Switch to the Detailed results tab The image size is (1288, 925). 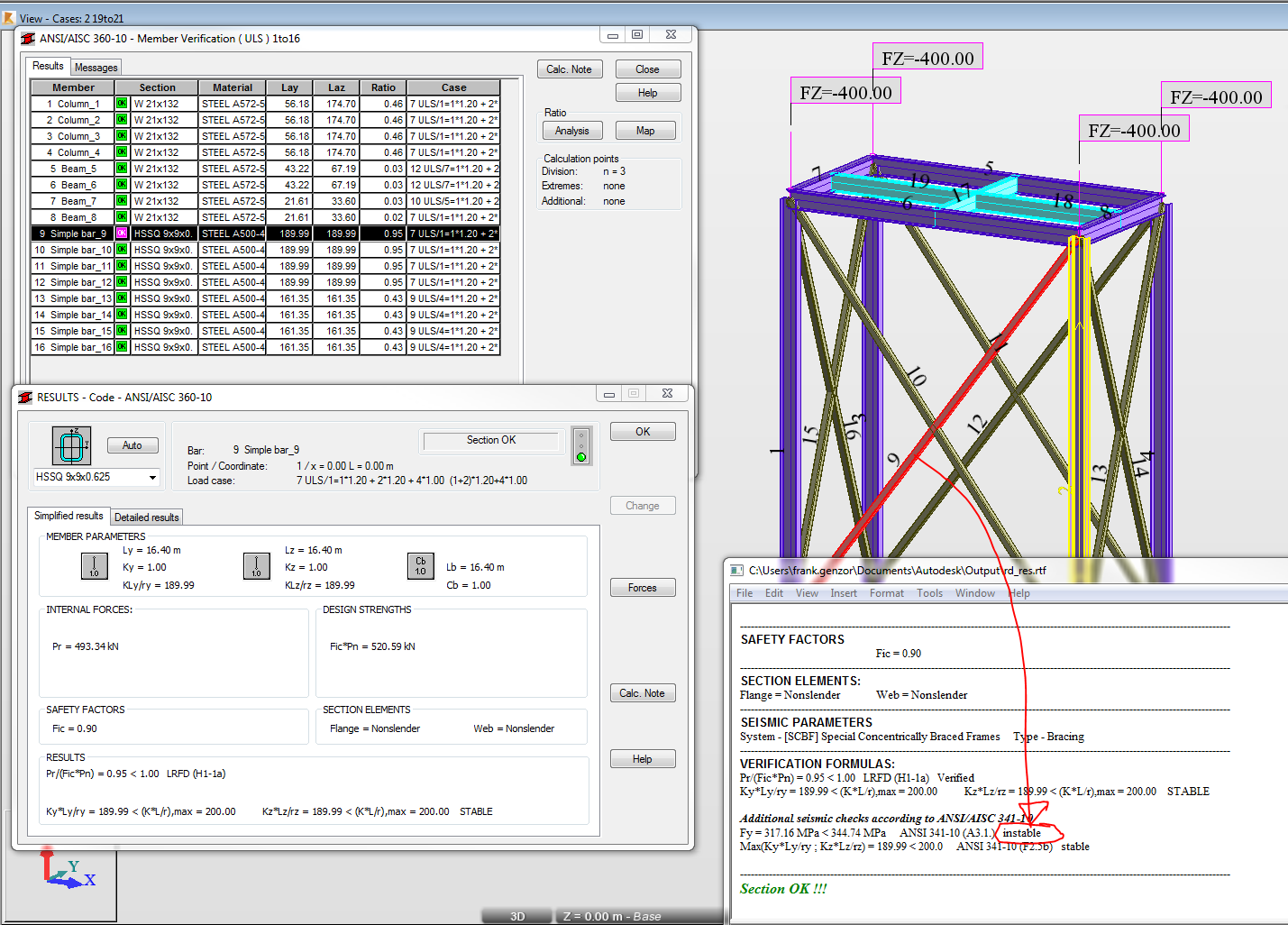(x=146, y=517)
